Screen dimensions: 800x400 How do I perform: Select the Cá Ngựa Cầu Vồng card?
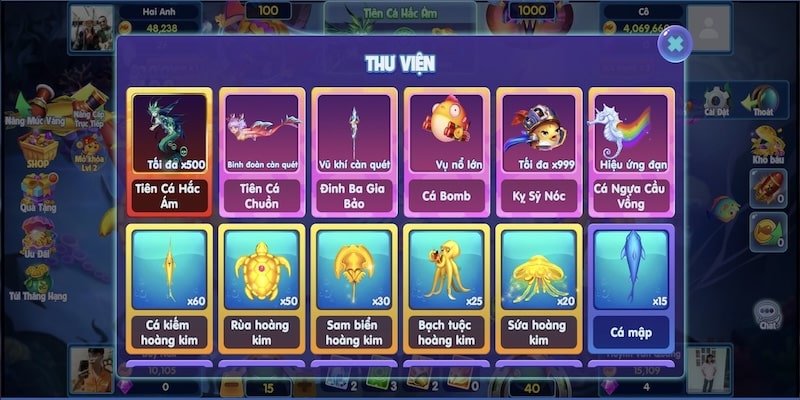pyautogui.click(x=631, y=152)
